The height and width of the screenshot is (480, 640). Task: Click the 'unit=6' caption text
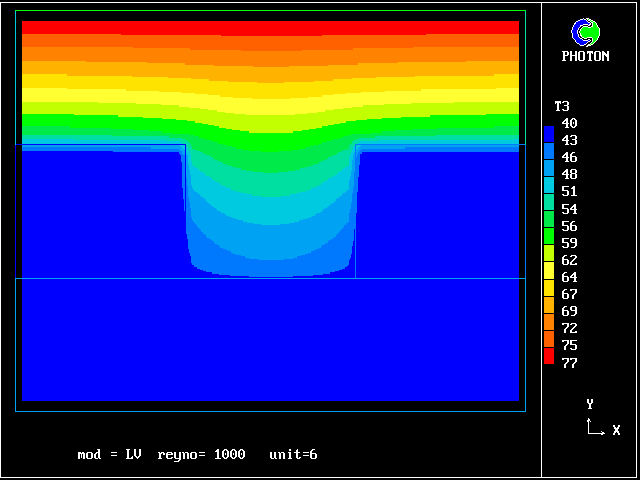[x=293, y=455]
